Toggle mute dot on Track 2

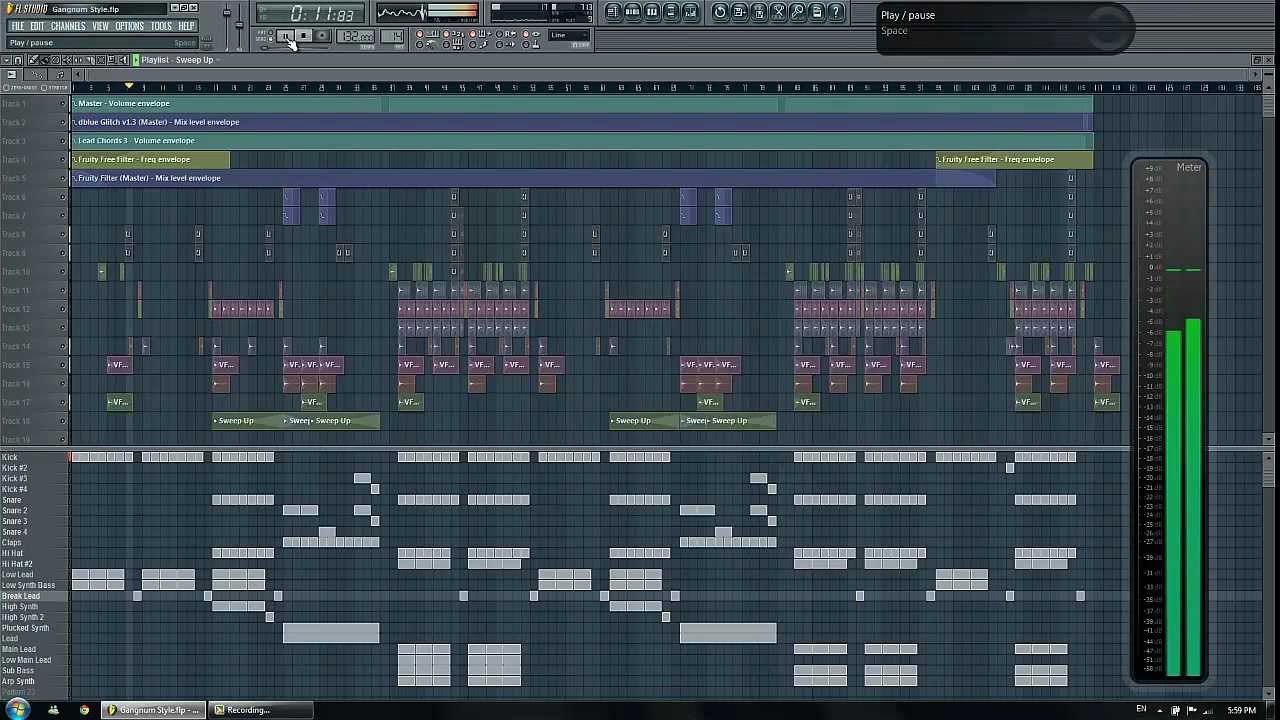click(x=62, y=122)
